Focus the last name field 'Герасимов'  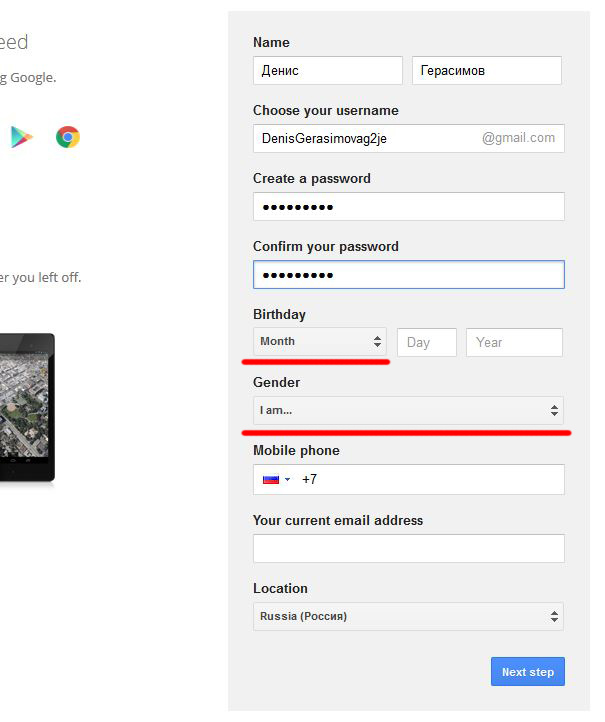click(x=487, y=70)
